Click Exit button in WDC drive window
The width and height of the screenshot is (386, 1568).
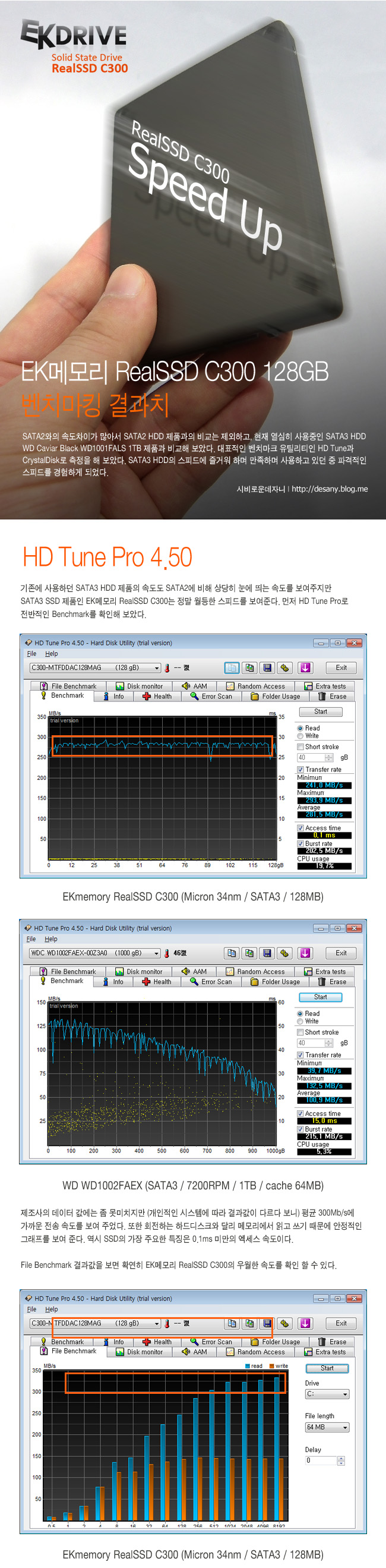point(341,953)
